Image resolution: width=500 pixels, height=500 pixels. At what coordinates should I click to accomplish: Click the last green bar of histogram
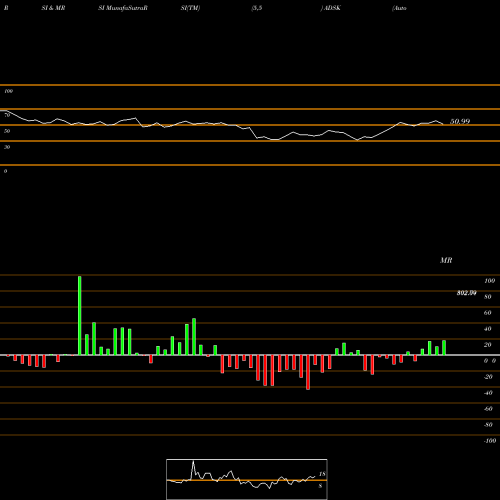pos(444,348)
